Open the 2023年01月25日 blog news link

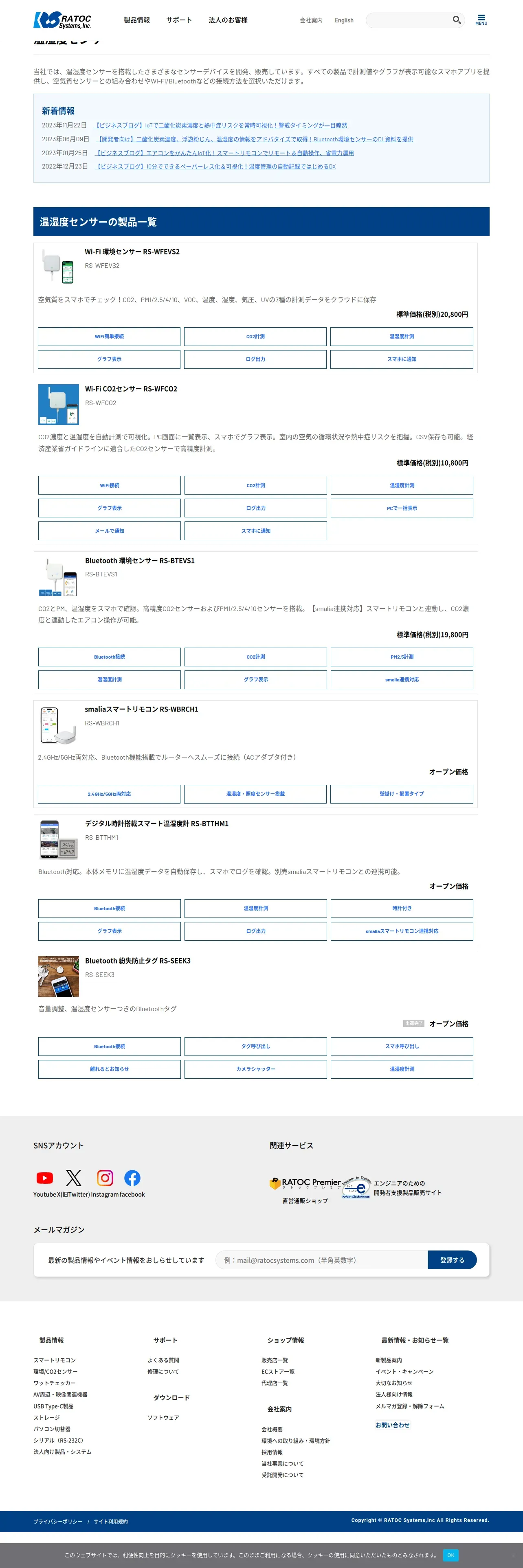click(225, 153)
